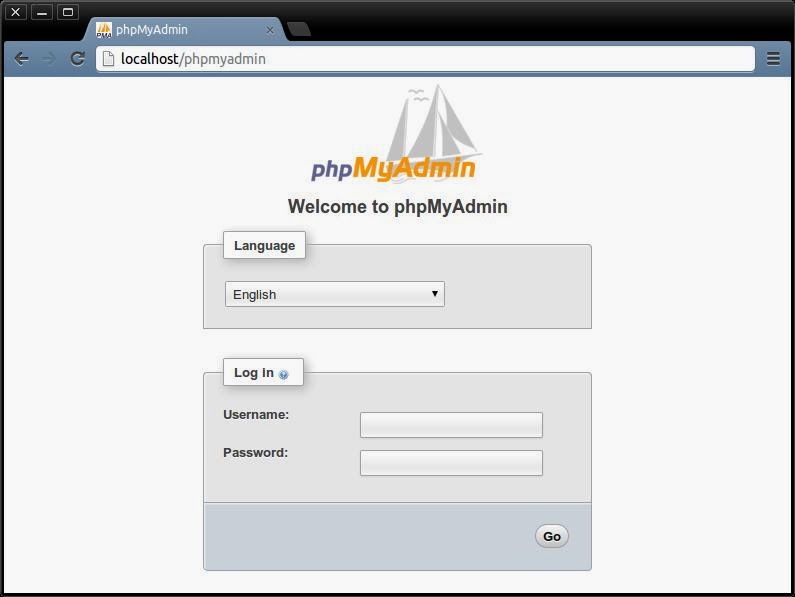Minimize the browser window
Screen dimensions: 795x597
[x=42, y=12]
